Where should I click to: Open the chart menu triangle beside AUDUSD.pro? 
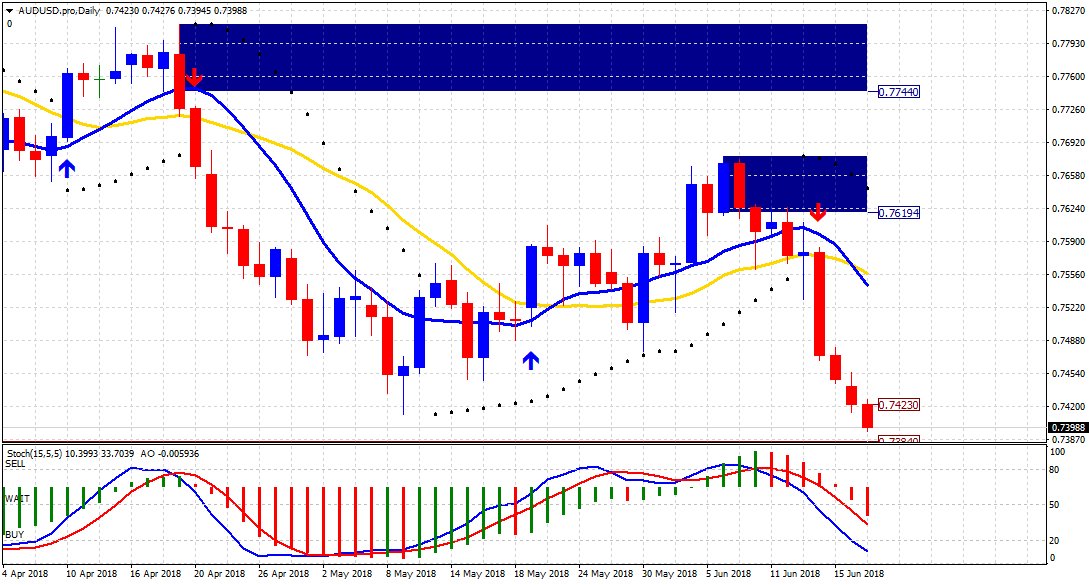[10, 11]
